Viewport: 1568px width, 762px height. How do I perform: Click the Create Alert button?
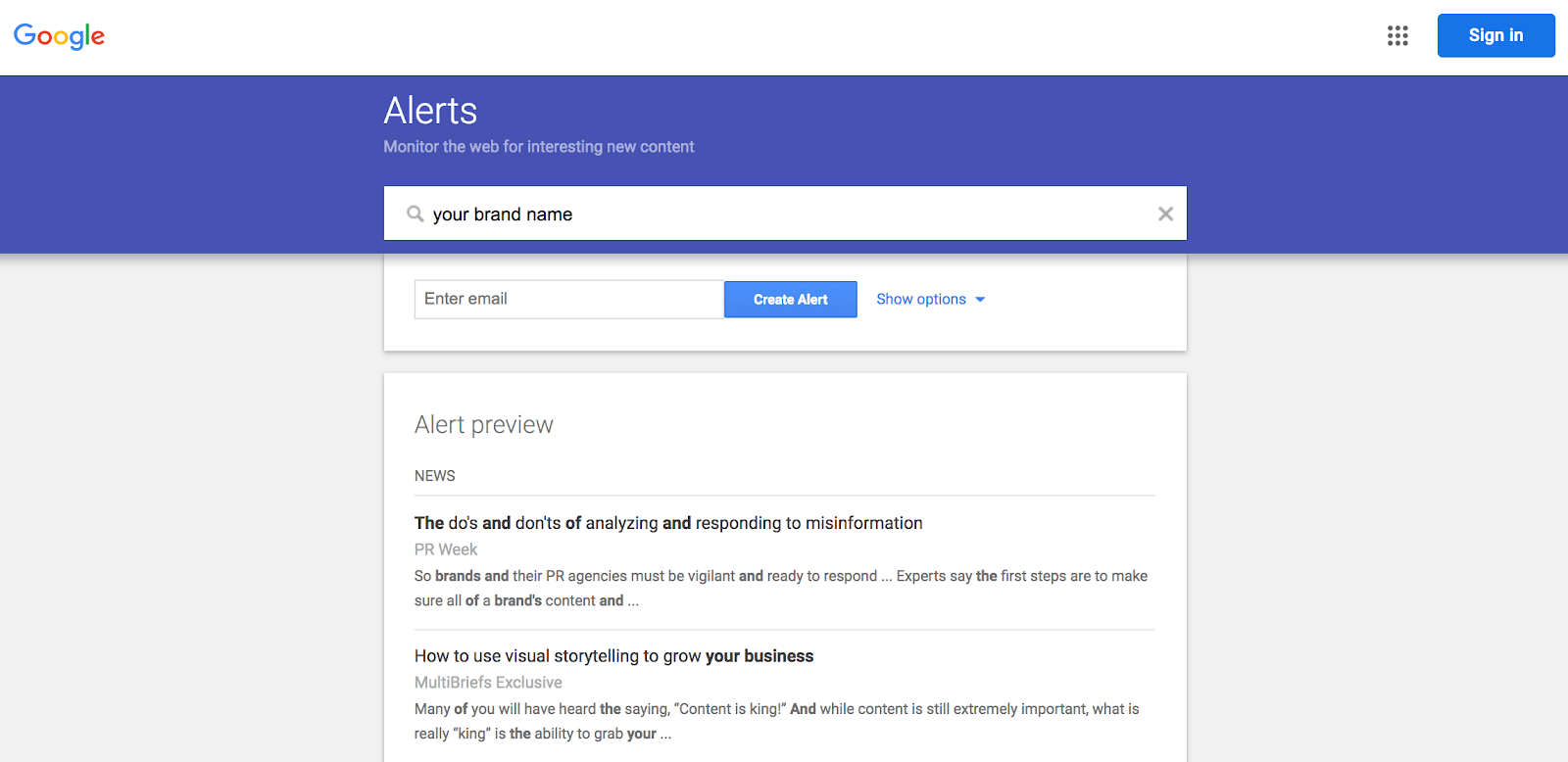click(x=790, y=299)
